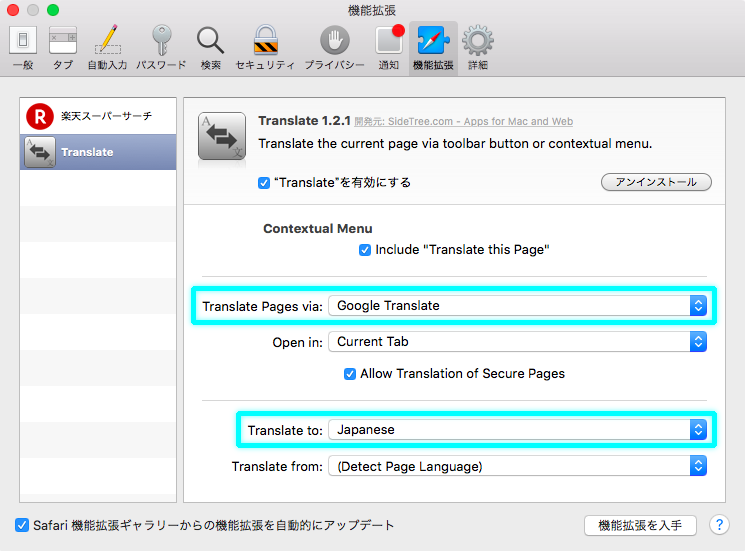The height and width of the screenshot is (551, 745).
Task: Click the Contextual Menu heading text
Action: (318, 229)
